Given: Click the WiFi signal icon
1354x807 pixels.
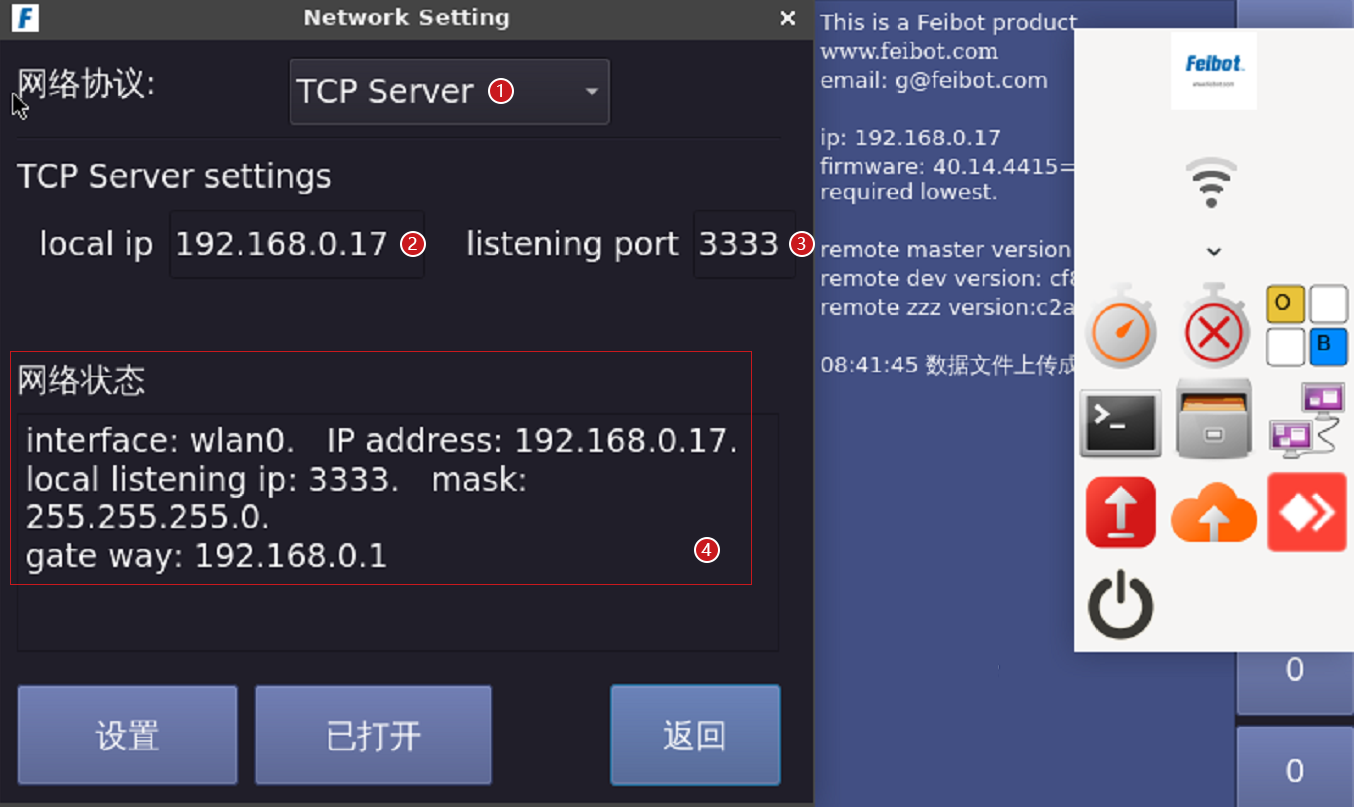Looking at the screenshot, I should (x=1211, y=183).
